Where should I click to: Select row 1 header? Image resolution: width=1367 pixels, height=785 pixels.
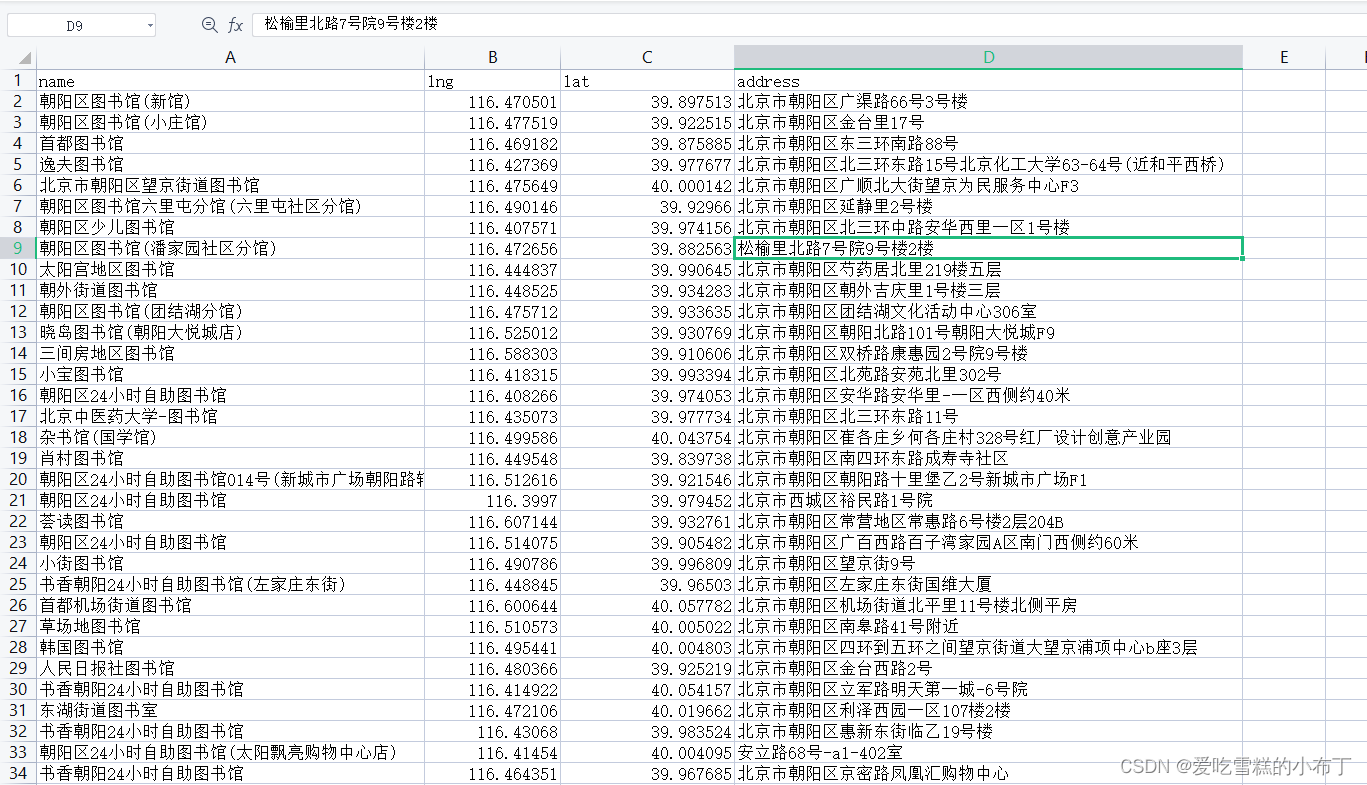click(x=18, y=80)
